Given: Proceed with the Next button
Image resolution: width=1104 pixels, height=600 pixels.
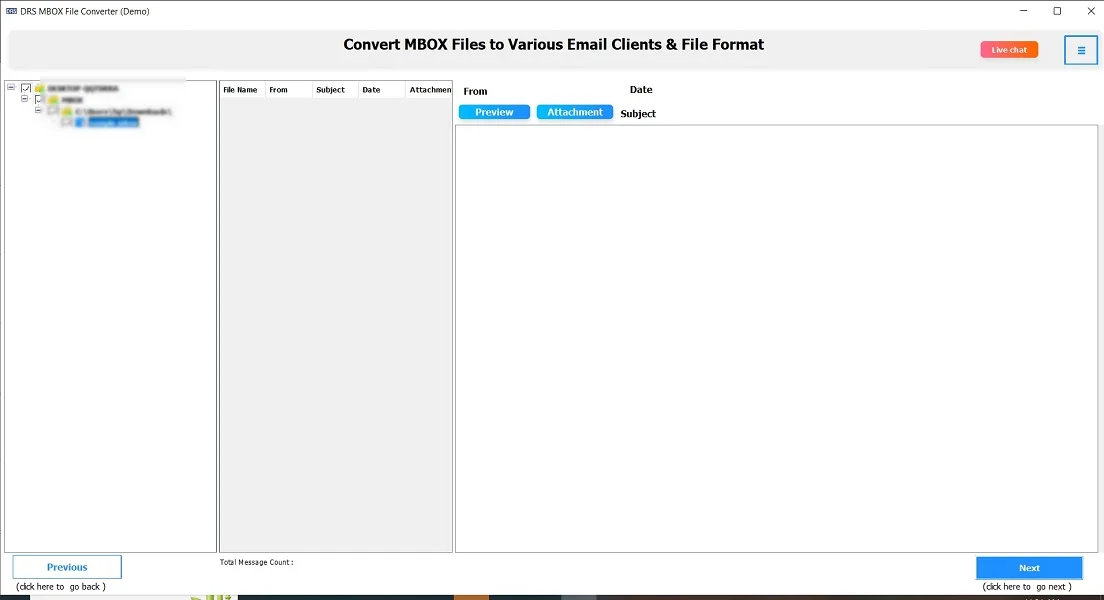Looking at the screenshot, I should [1029, 568].
